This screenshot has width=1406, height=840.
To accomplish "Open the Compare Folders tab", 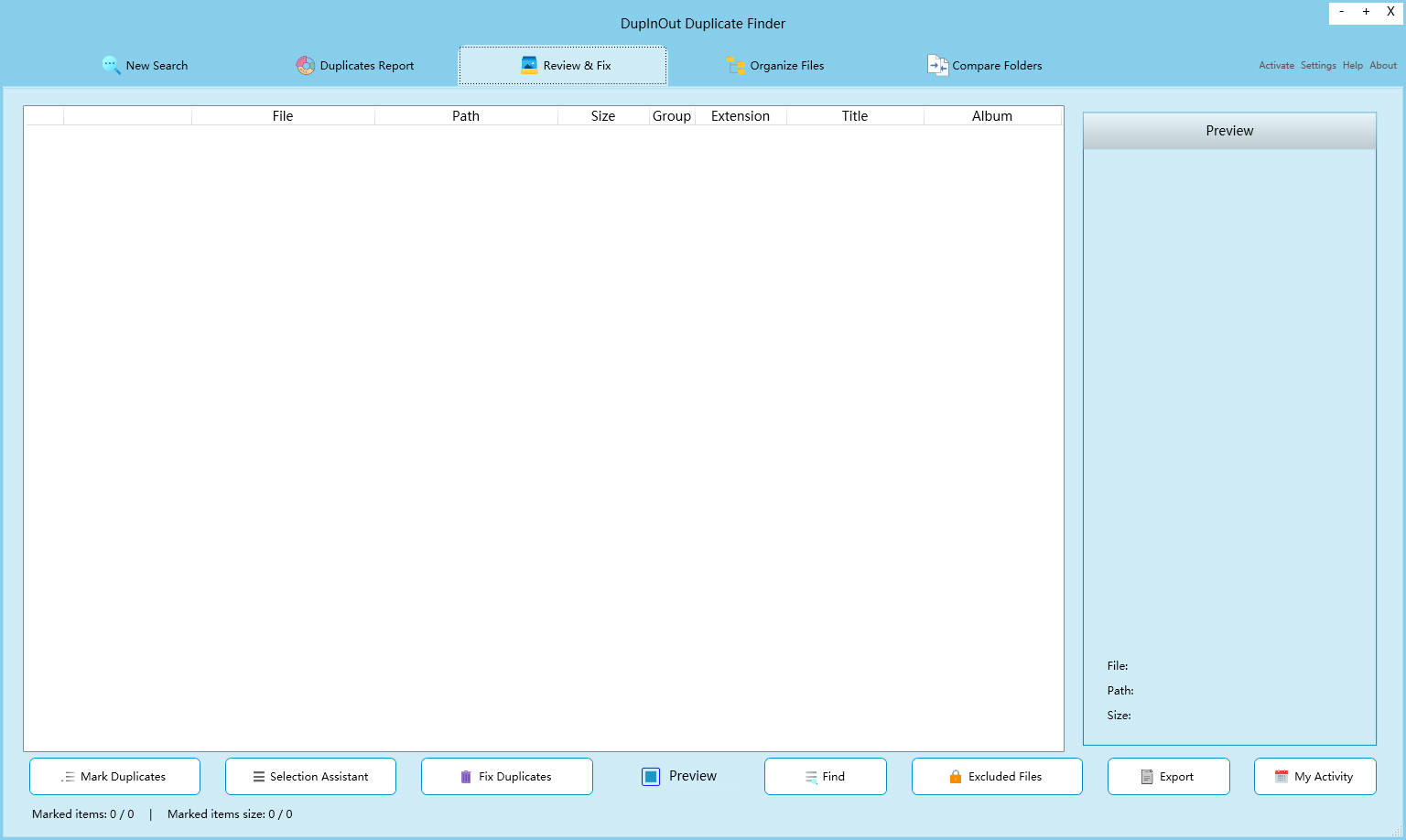I will pos(984,66).
